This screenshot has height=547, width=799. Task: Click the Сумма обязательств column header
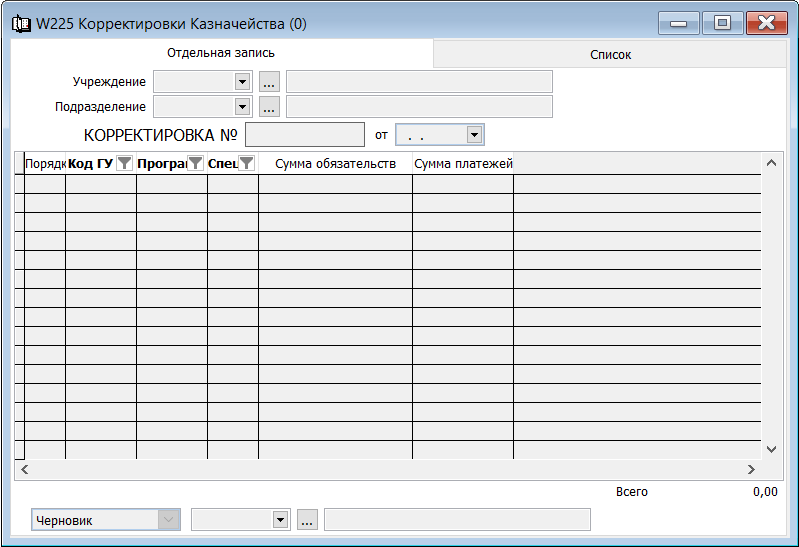click(x=335, y=164)
